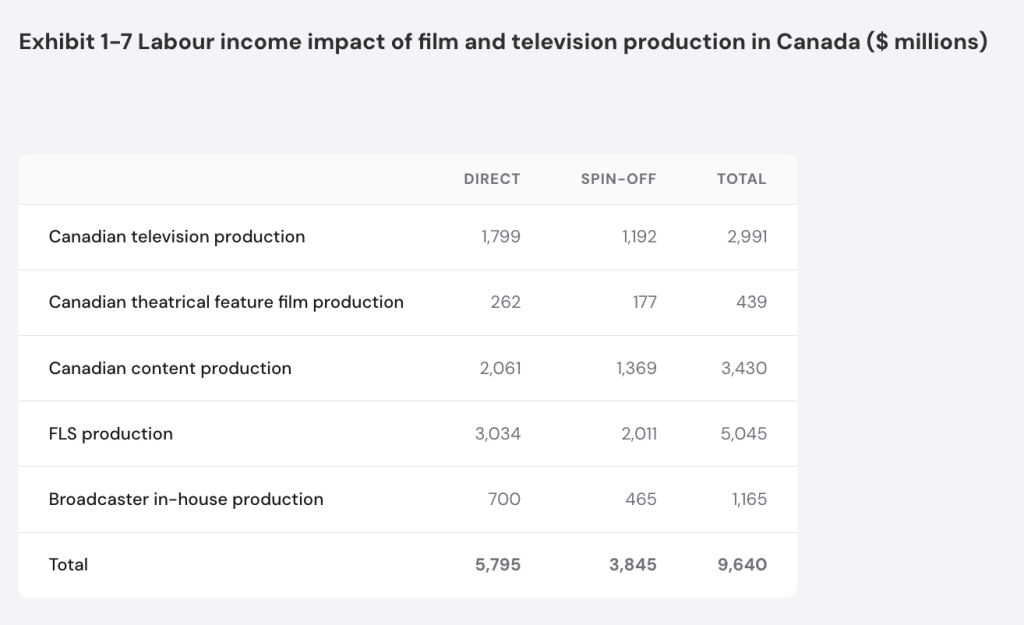
Task: Select the Canadian theatrical feature film production label
Action: 226,302
